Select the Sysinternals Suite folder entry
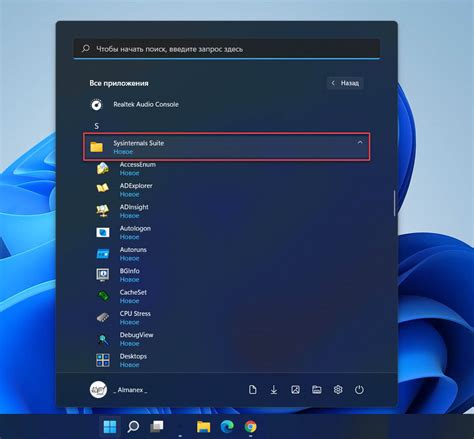The width and height of the screenshot is (474, 439). point(226,147)
